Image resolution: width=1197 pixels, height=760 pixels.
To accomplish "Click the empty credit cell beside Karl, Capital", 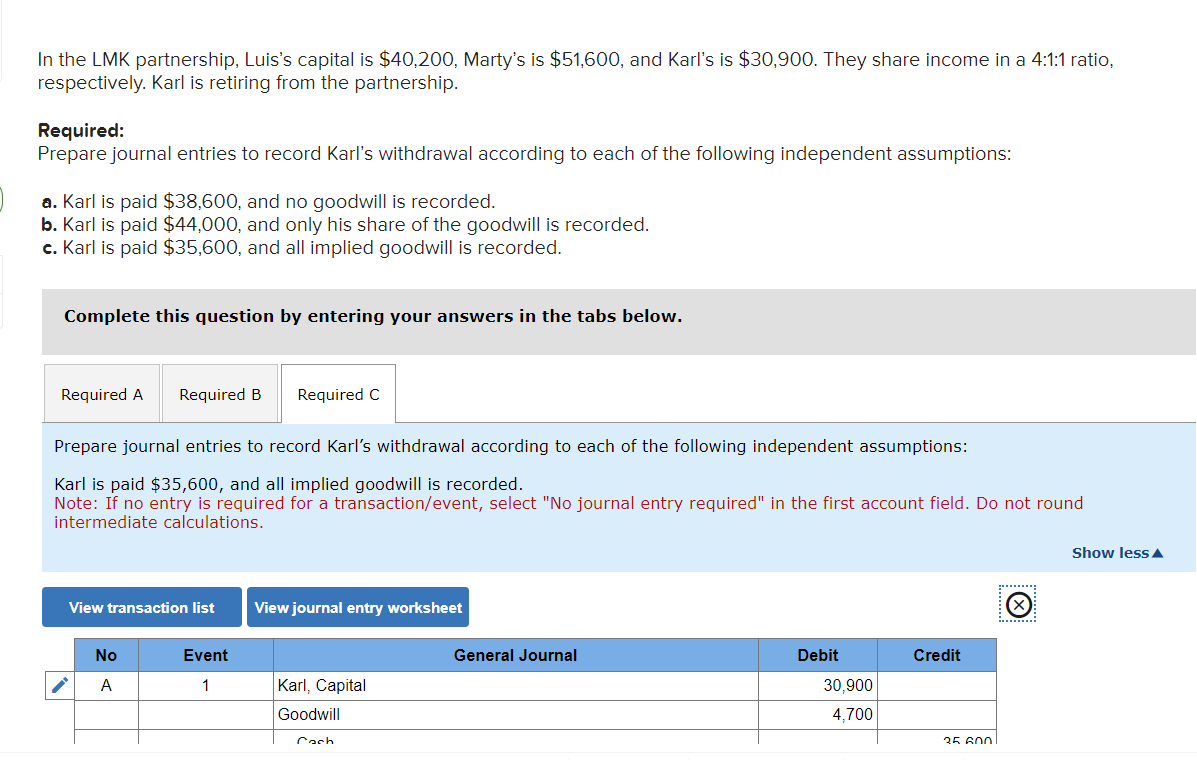I will [936, 685].
